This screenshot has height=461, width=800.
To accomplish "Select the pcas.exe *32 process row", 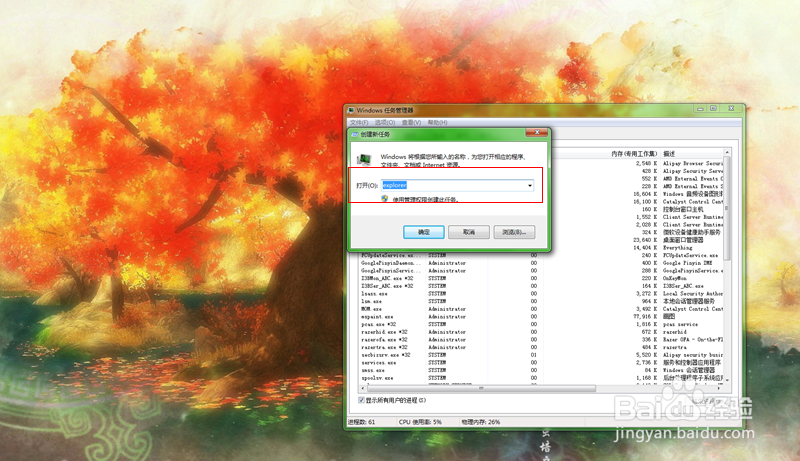I will [x=541, y=324].
